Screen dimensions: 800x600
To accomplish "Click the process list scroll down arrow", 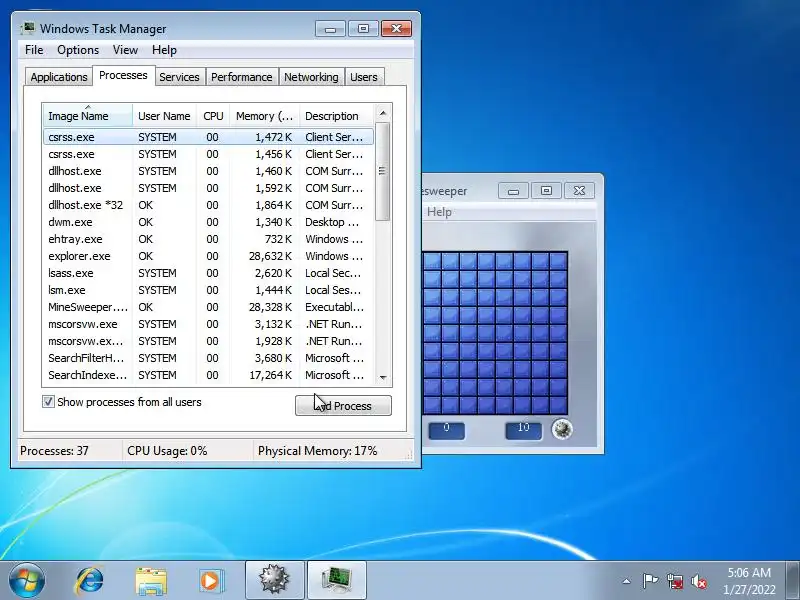I will coord(383,378).
